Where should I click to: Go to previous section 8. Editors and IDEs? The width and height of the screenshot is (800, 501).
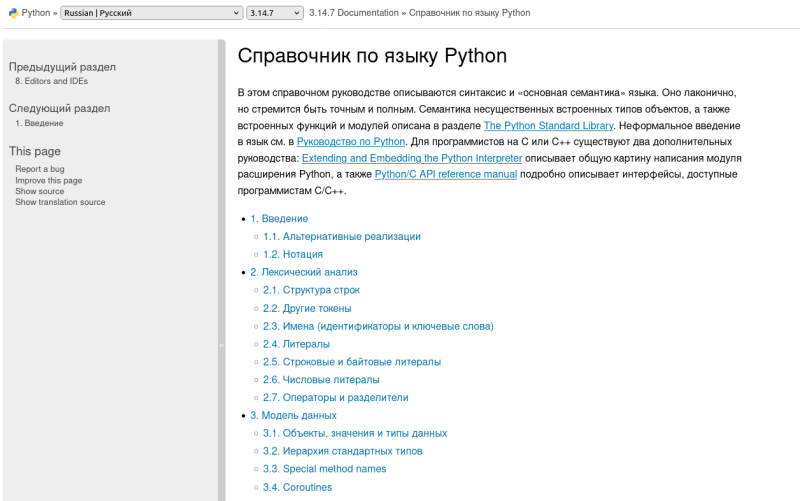[x=52, y=81]
